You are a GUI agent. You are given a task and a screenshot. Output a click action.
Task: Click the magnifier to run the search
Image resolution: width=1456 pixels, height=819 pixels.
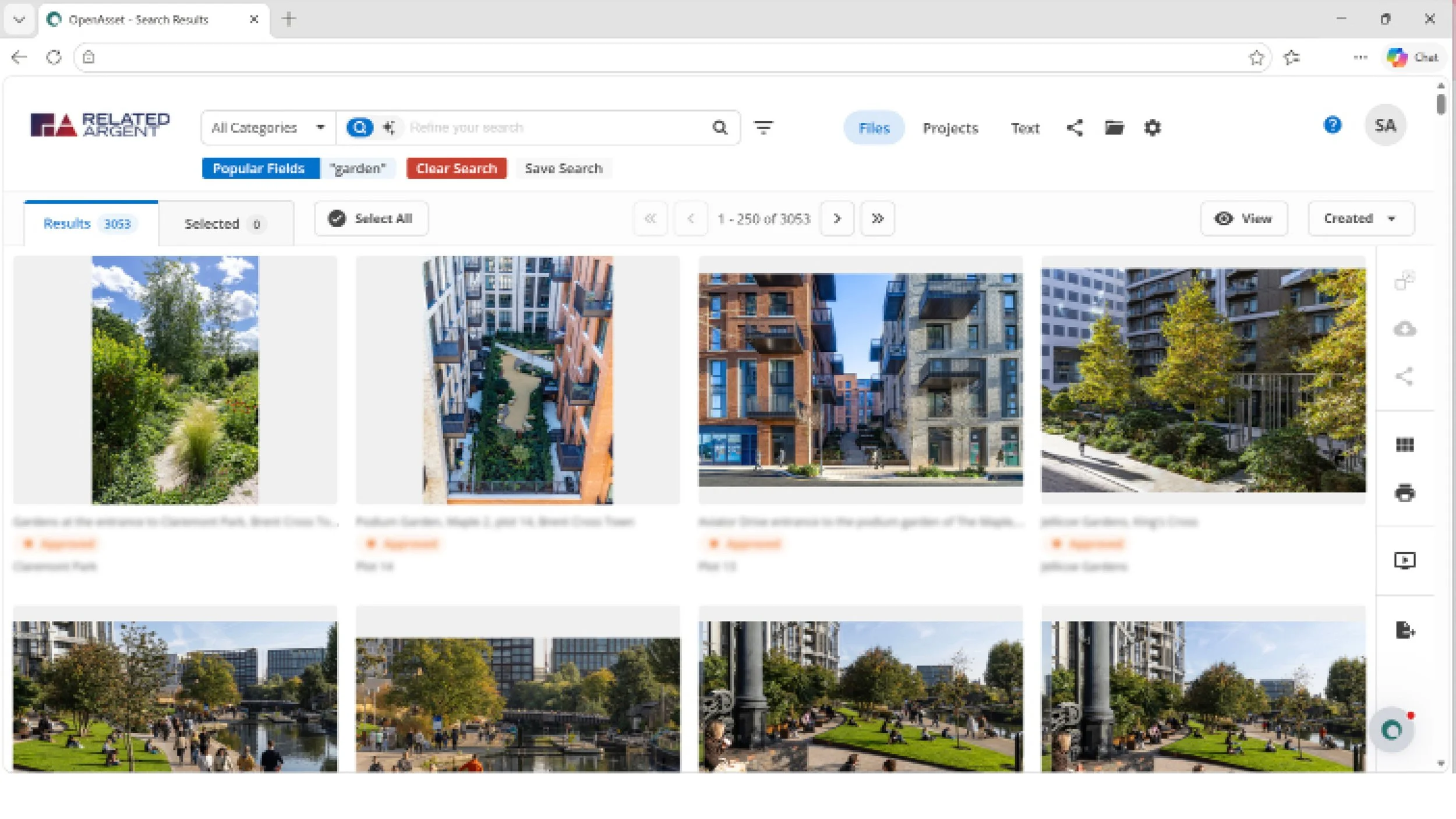click(x=720, y=128)
